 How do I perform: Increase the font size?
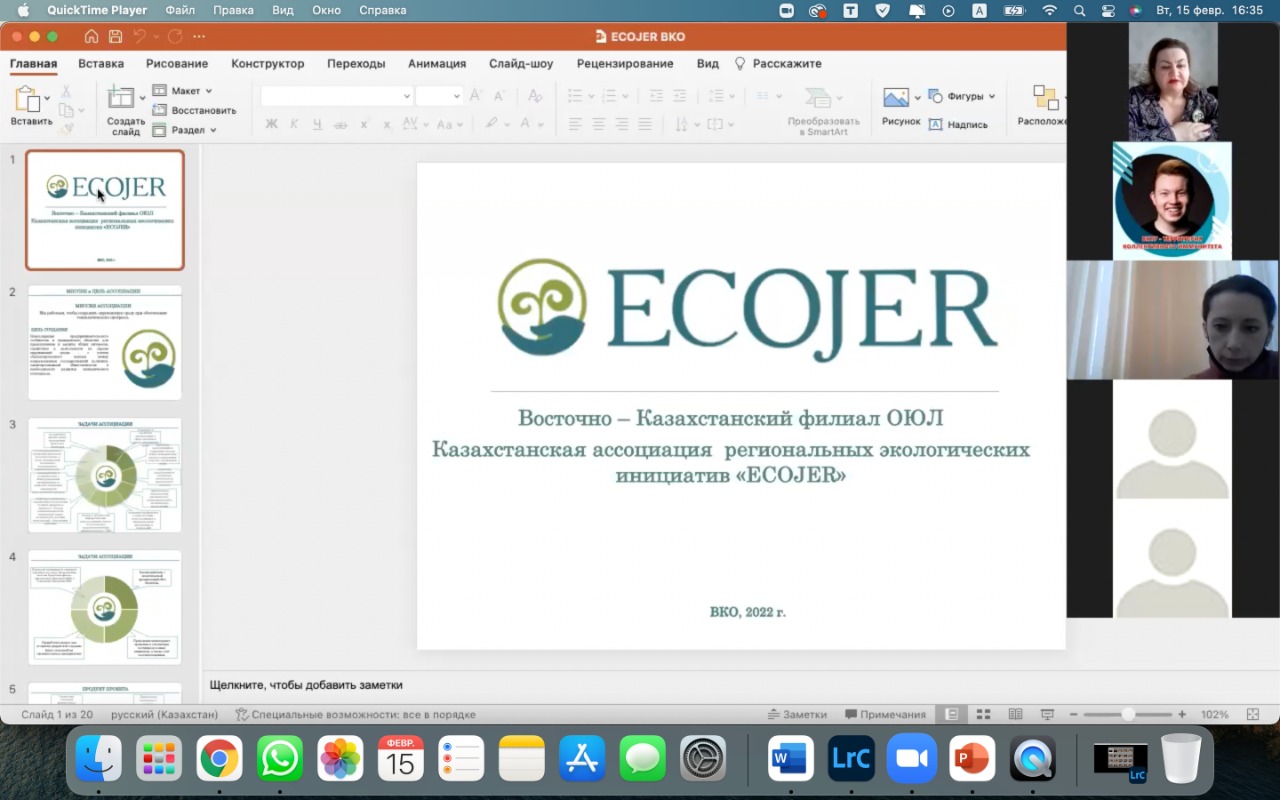tap(476, 96)
